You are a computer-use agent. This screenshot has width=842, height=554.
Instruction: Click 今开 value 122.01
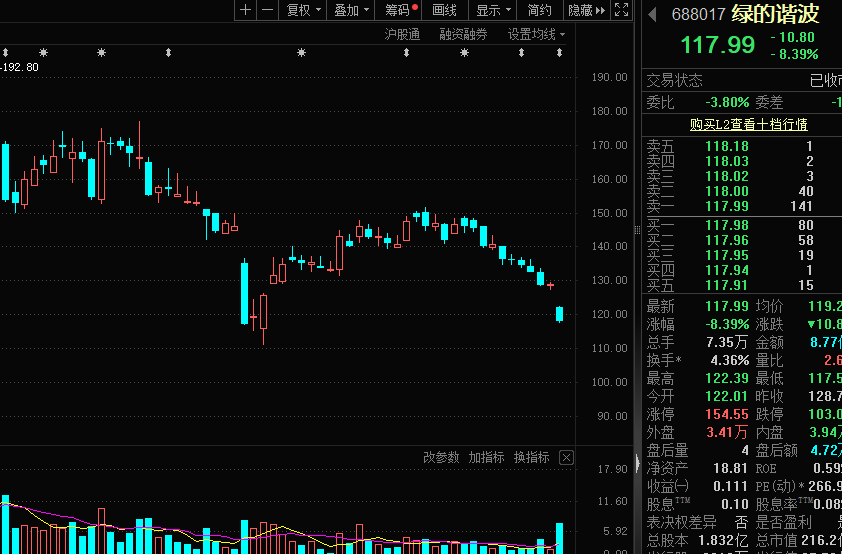pos(727,396)
